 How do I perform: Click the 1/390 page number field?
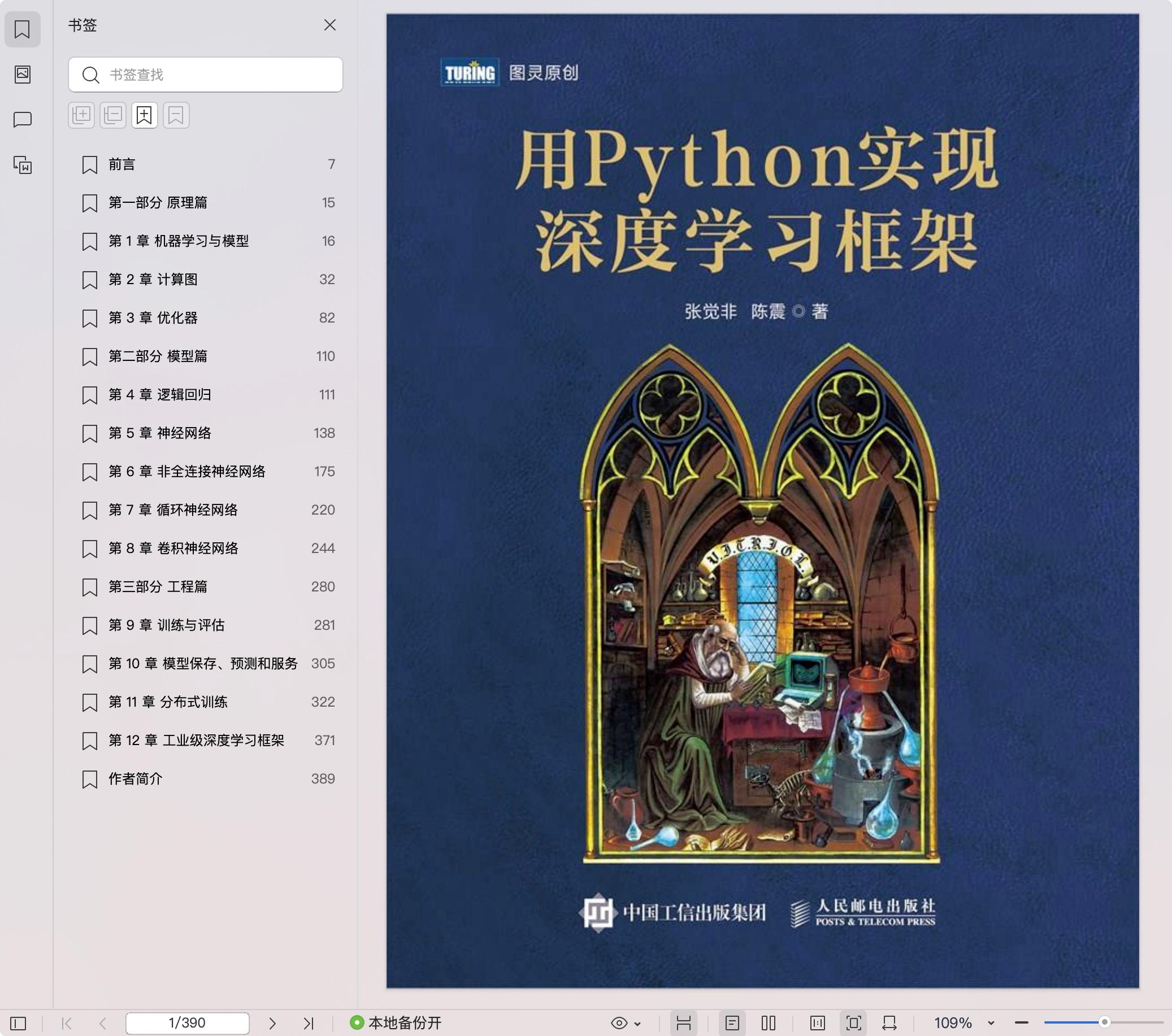tap(188, 1023)
